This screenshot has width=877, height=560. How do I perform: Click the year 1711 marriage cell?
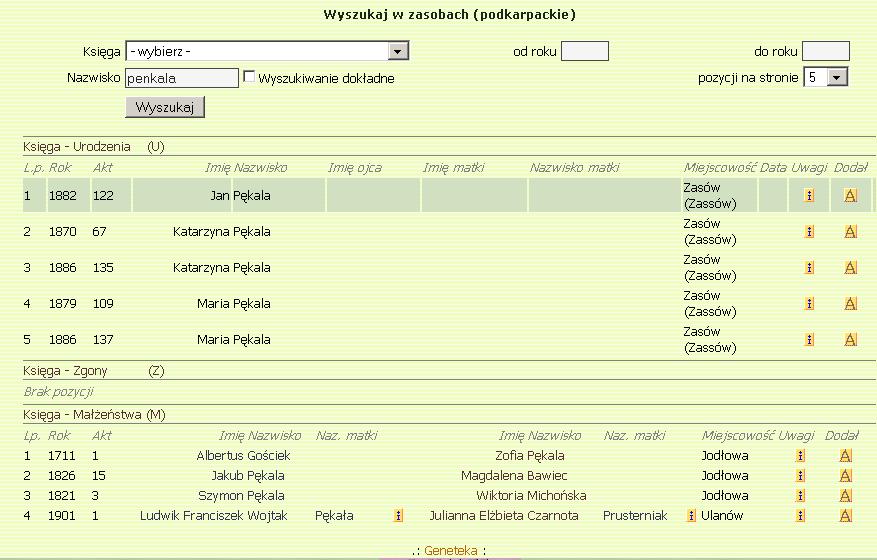click(x=62, y=455)
